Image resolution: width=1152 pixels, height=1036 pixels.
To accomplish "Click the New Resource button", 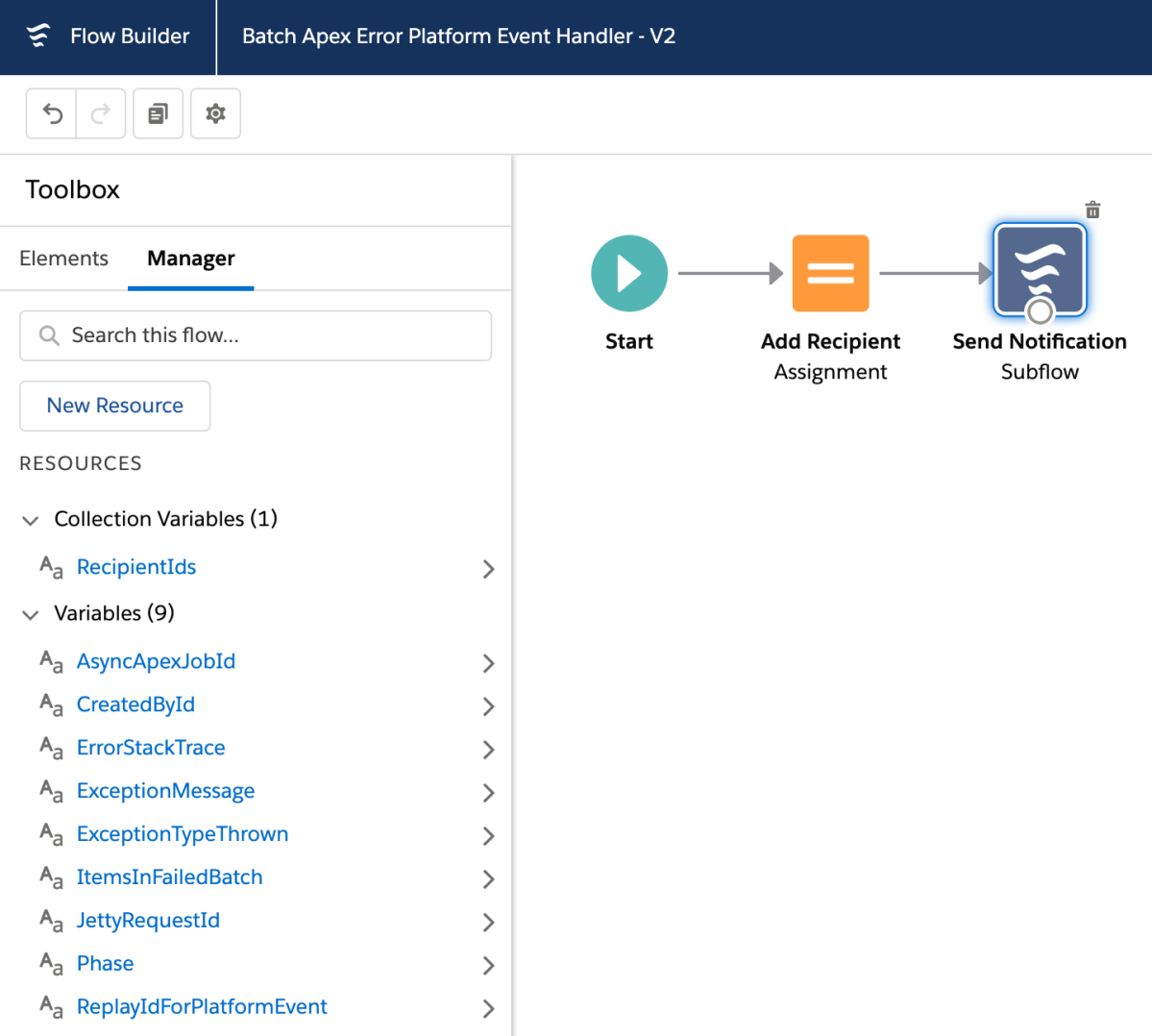I will click(x=115, y=406).
